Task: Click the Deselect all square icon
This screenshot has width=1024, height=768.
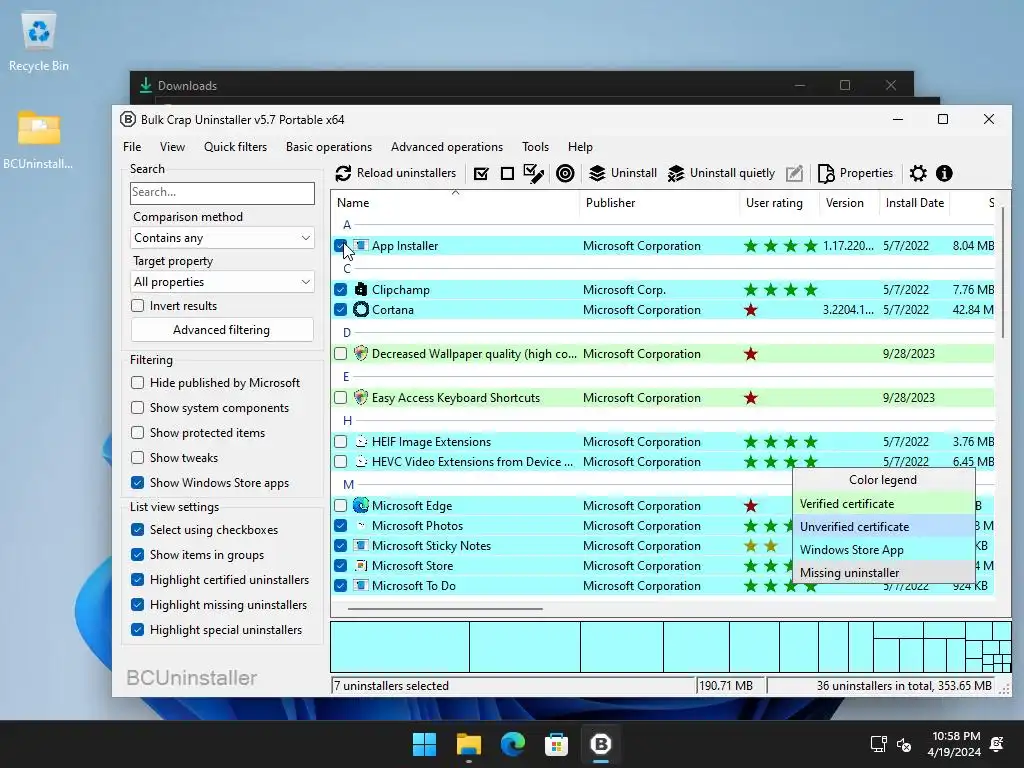Action: (x=507, y=174)
